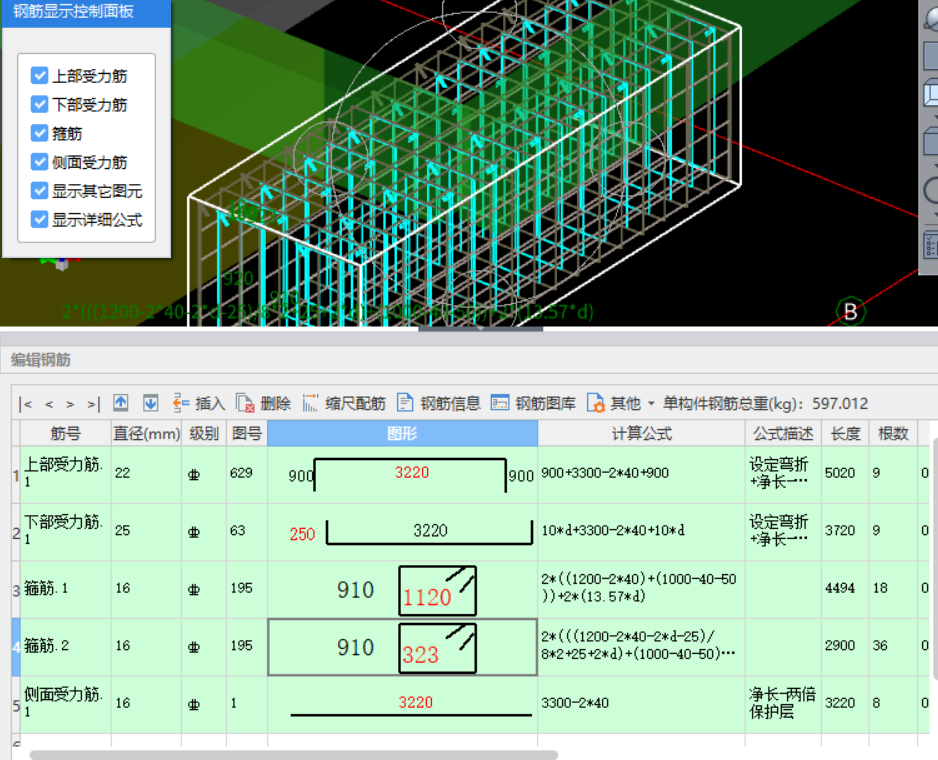Open 缩尺配筋 tool
The height and width of the screenshot is (760, 938).
pyautogui.click(x=344, y=403)
